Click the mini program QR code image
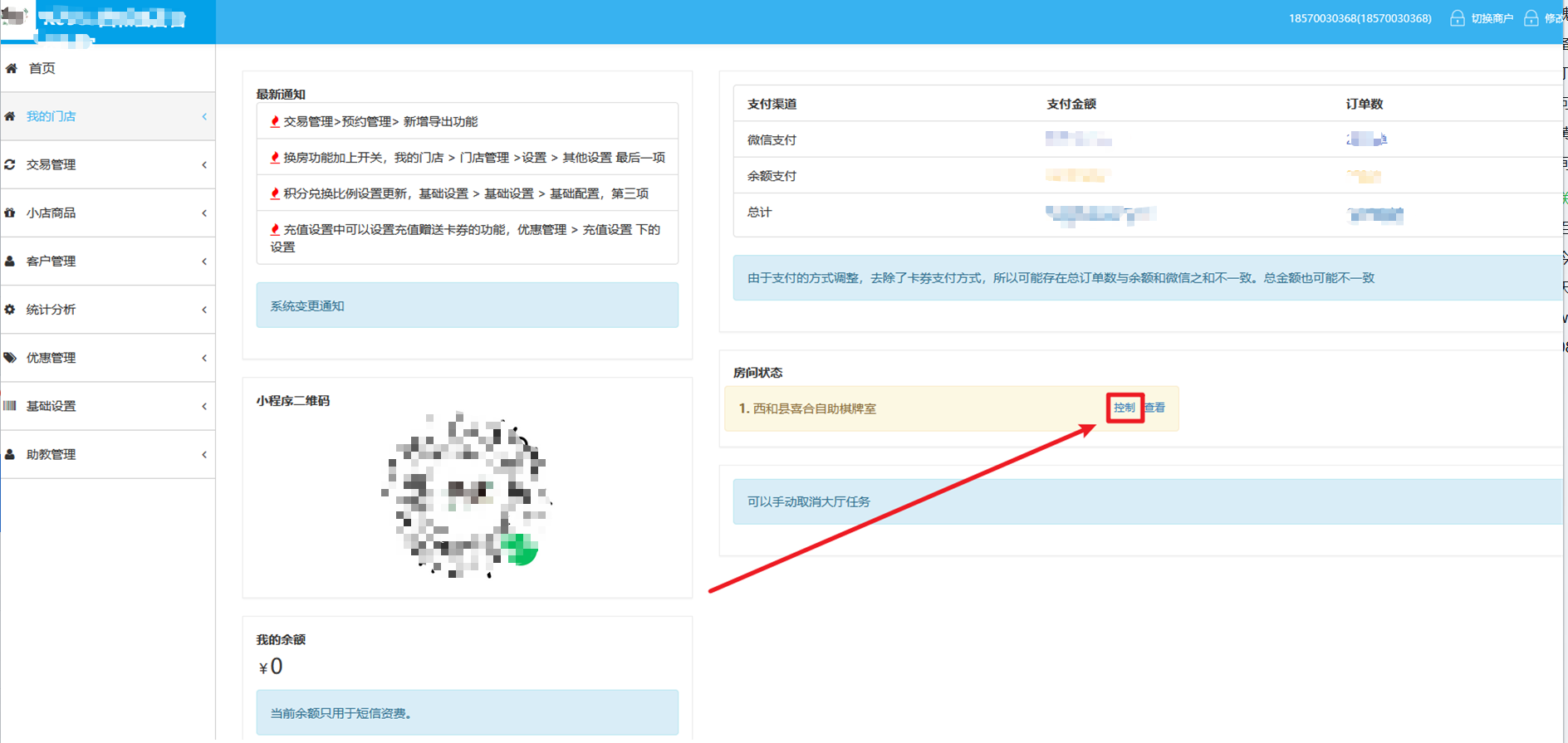Screen dimensions: 1568x743 (x=467, y=493)
